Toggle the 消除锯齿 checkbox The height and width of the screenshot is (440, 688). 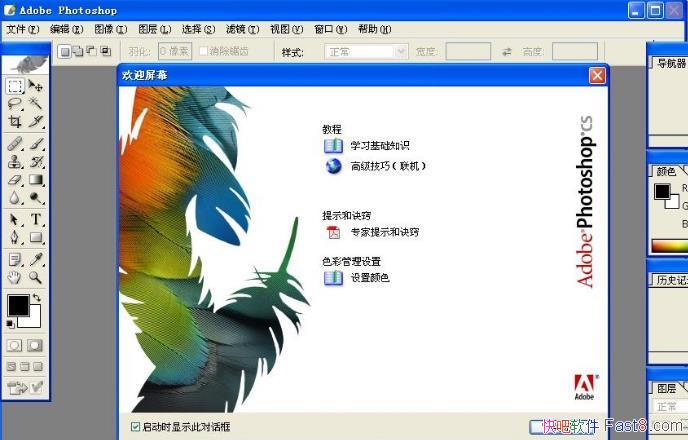[203, 51]
